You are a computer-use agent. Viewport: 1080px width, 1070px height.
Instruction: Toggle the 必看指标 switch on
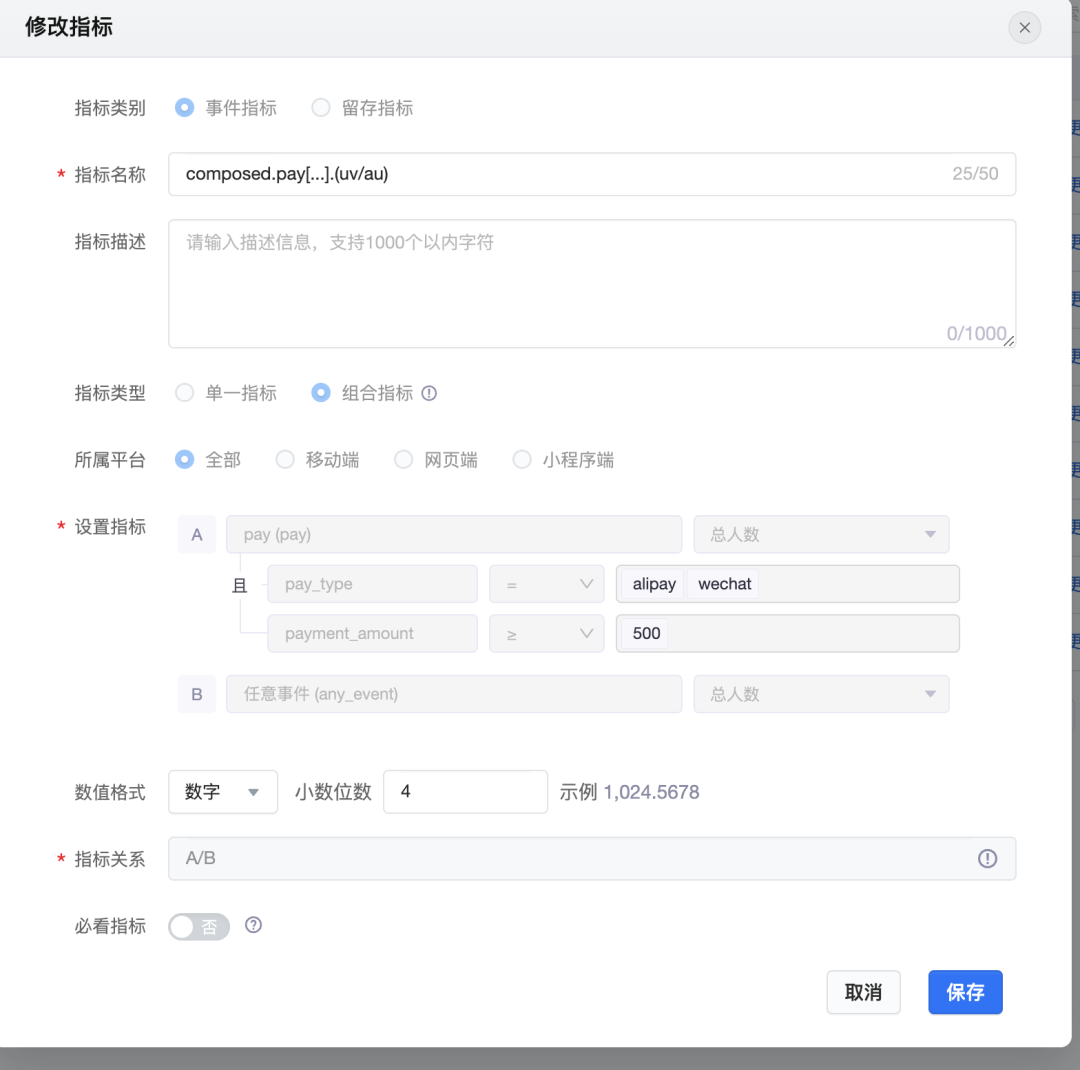tap(199, 927)
